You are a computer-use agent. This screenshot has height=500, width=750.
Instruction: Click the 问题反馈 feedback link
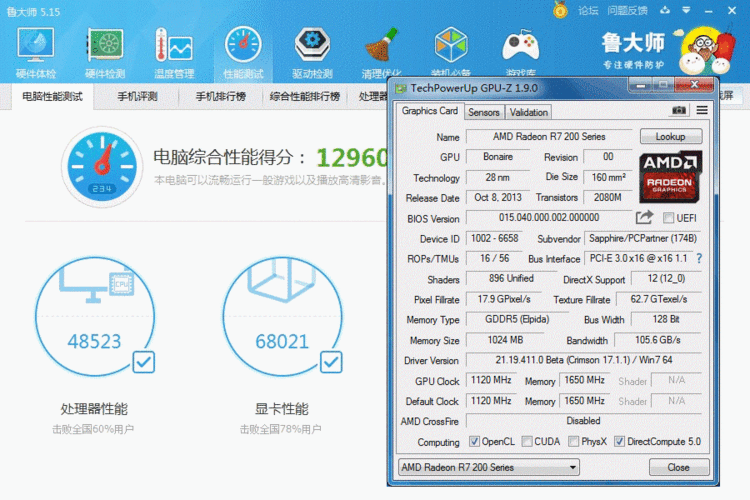coord(627,11)
